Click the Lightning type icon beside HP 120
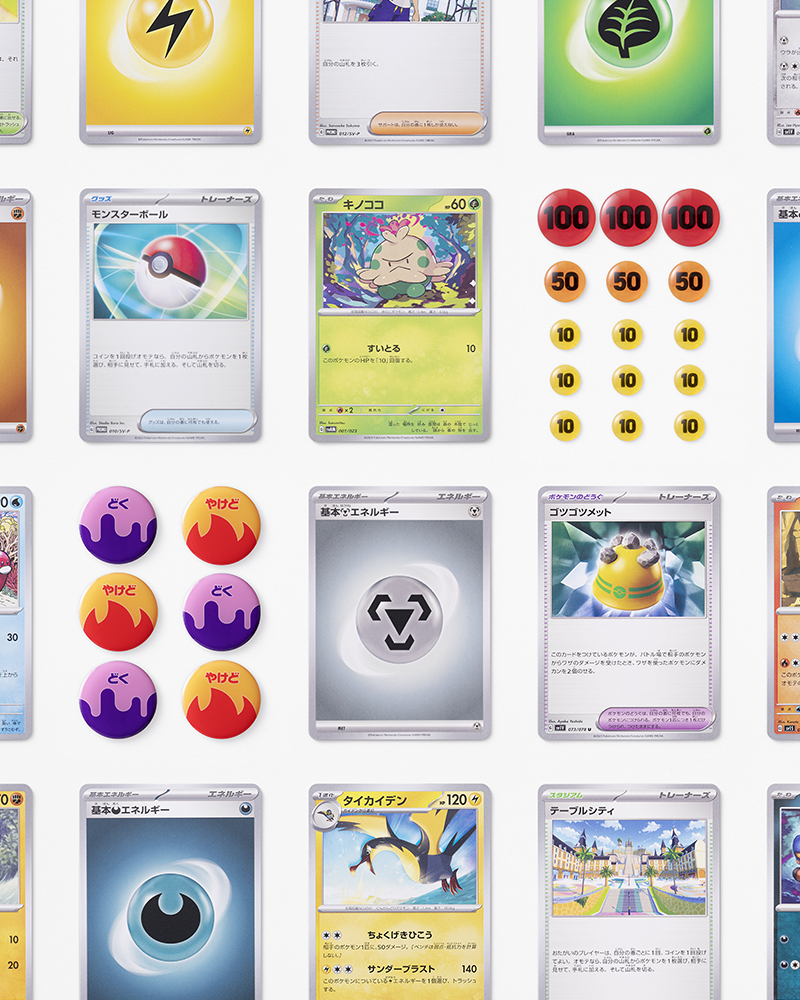This screenshot has height=1000, width=800. point(475,800)
